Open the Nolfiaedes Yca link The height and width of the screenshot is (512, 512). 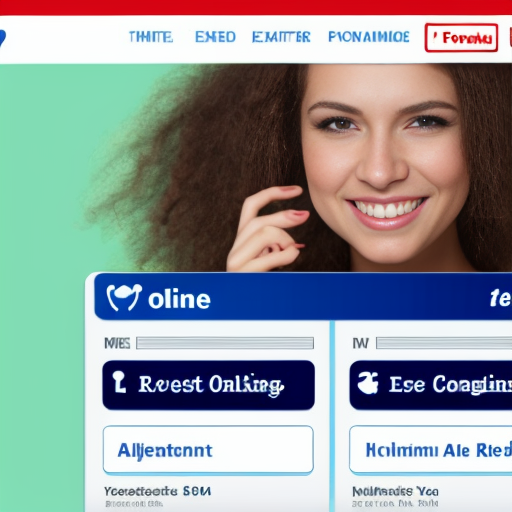coord(395,491)
